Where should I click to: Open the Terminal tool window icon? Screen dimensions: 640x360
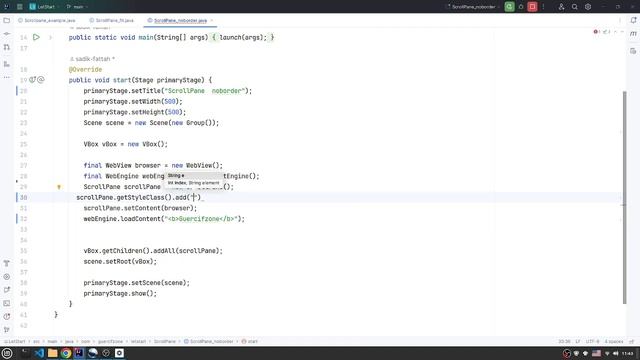(x=7, y=303)
